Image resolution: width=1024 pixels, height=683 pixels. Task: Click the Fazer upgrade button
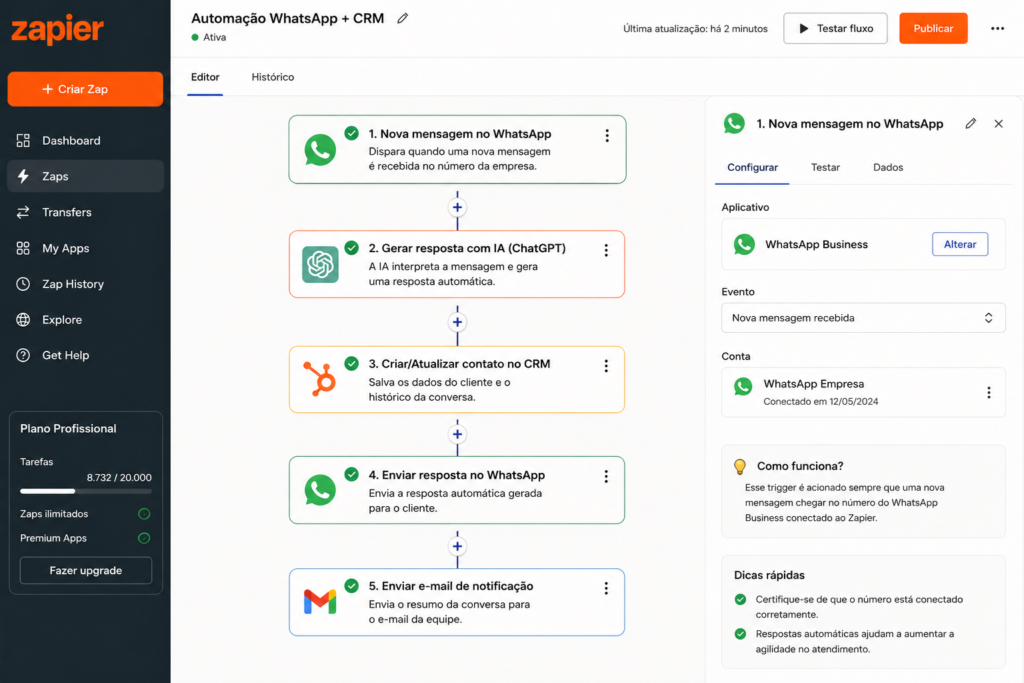pyautogui.click(x=86, y=570)
